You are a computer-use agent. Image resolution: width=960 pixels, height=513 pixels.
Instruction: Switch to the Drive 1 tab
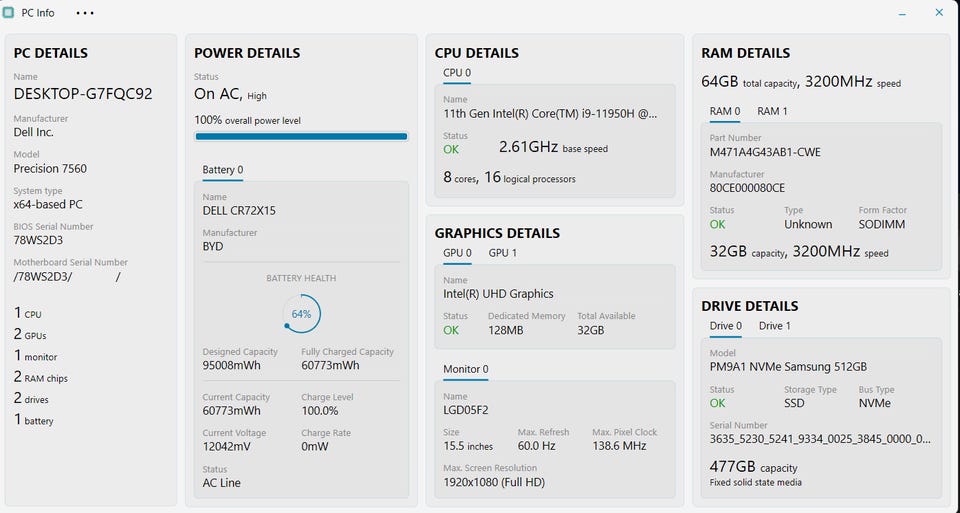pos(774,326)
